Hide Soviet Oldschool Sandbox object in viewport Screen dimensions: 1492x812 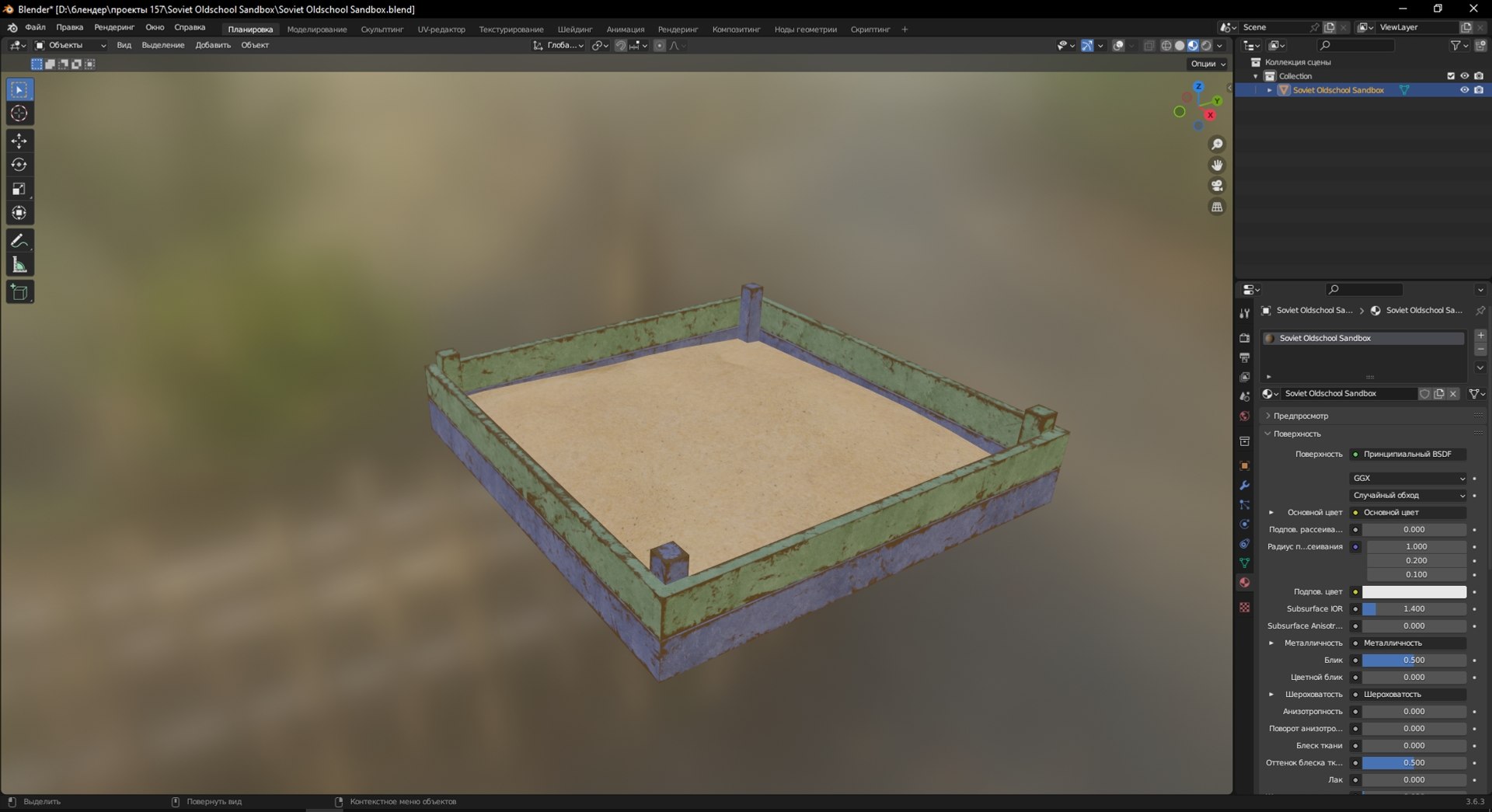tap(1464, 90)
